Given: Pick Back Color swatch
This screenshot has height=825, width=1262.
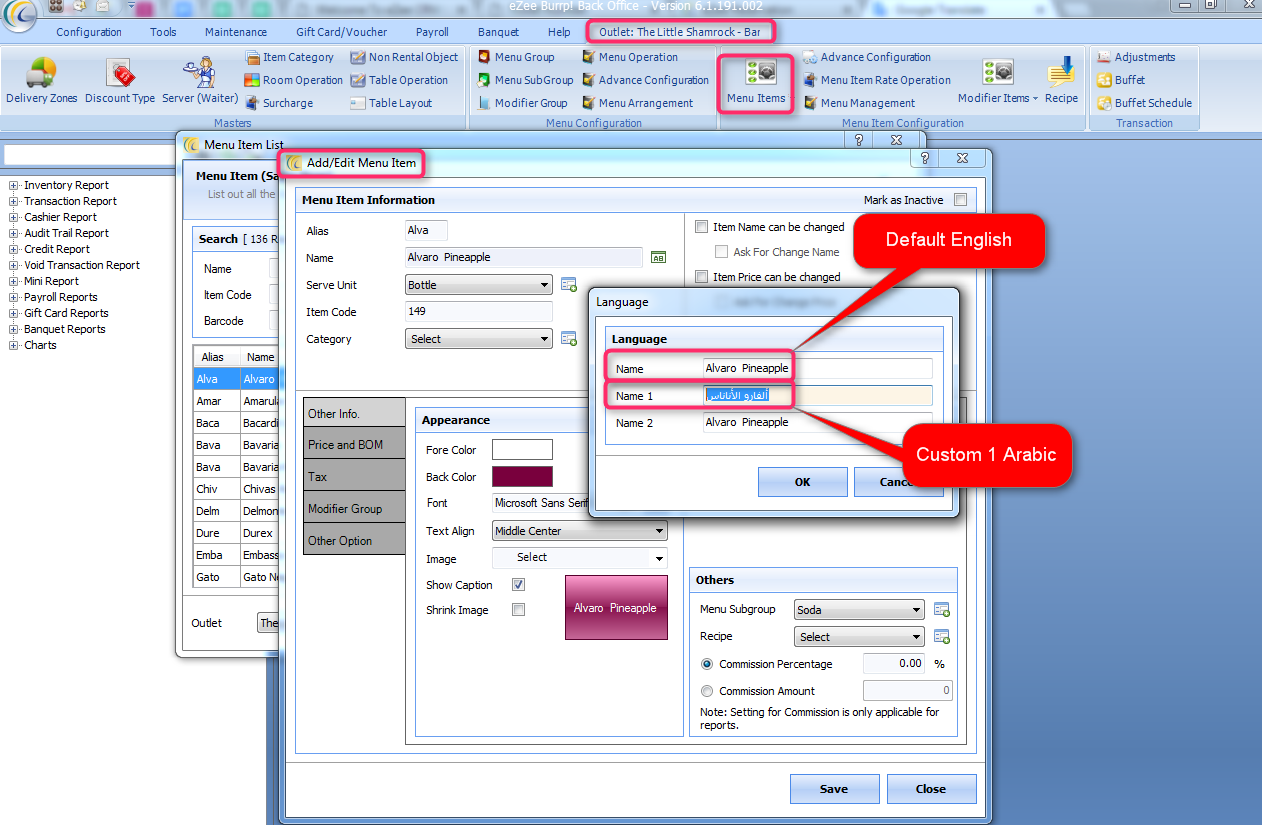Looking at the screenshot, I should pos(522,477).
